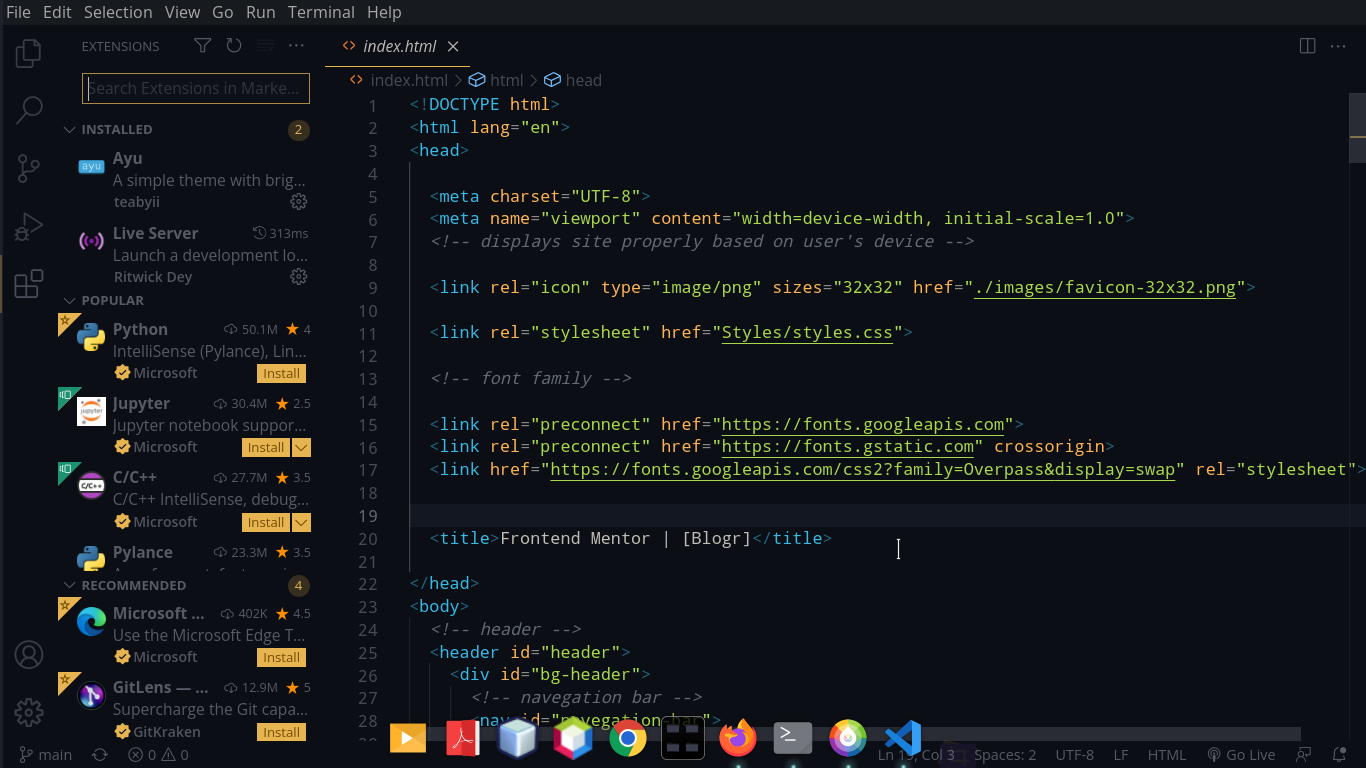Image resolution: width=1366 pixels, height=768 pixels.
Task: Change language mode from HTML
Action: coord(1166,755)
